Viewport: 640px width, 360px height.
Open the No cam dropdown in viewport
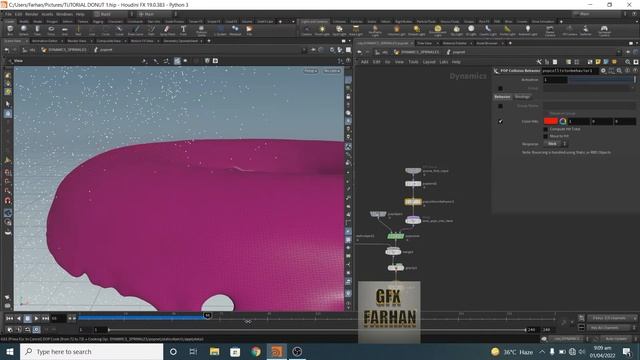[x=332, y=71]
